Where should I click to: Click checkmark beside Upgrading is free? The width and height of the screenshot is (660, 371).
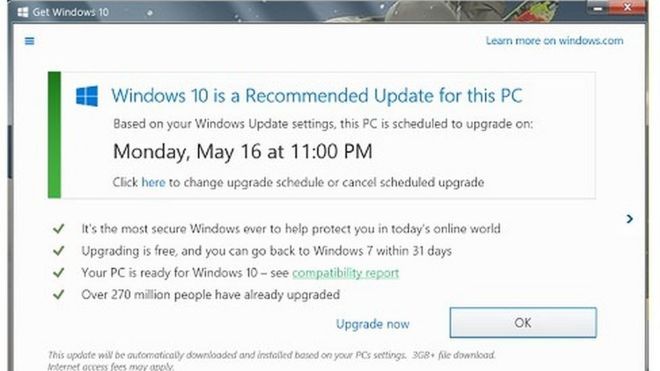point(59,251)
